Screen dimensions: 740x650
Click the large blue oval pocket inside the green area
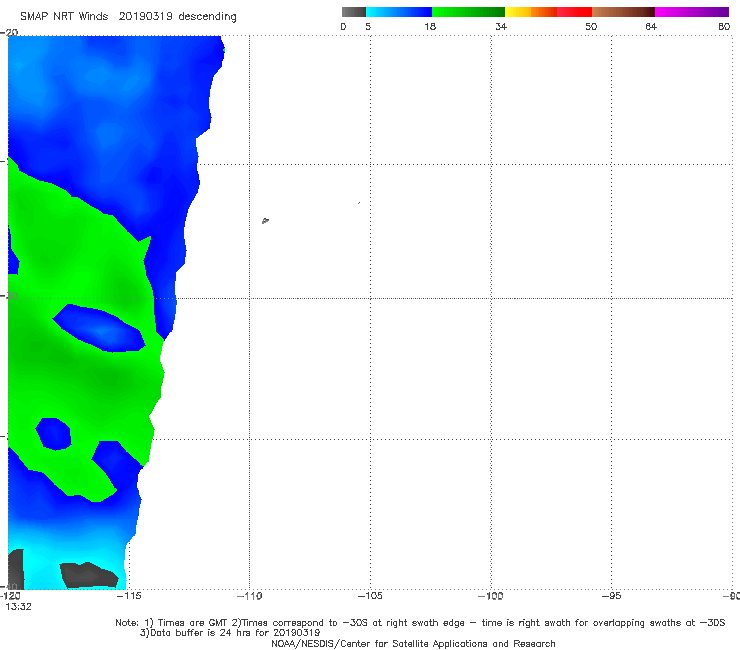point(99,328)
